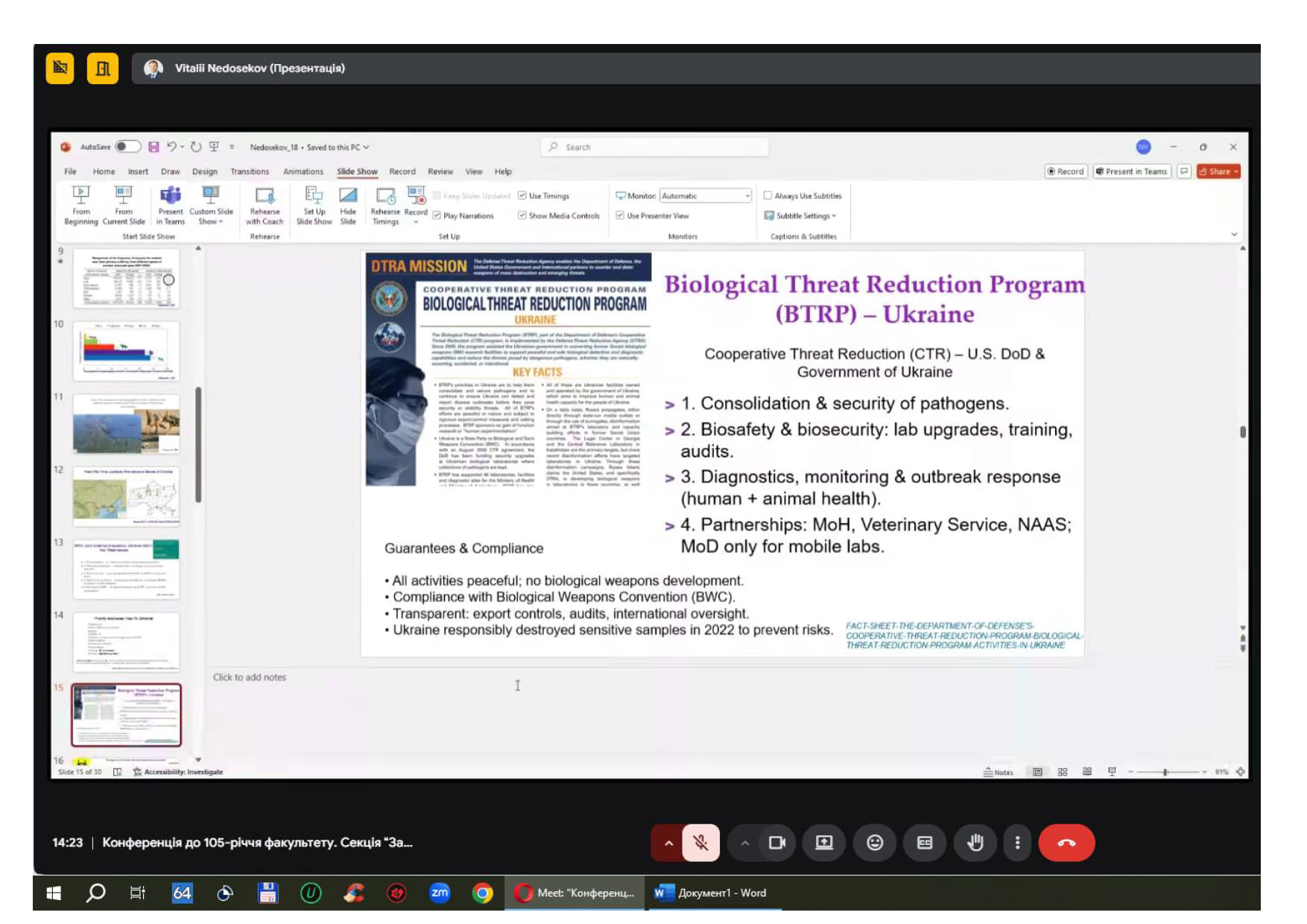Open more options menu in Meet
1307x924 pixels.
pyautogui.click(x=1017, y=843)
